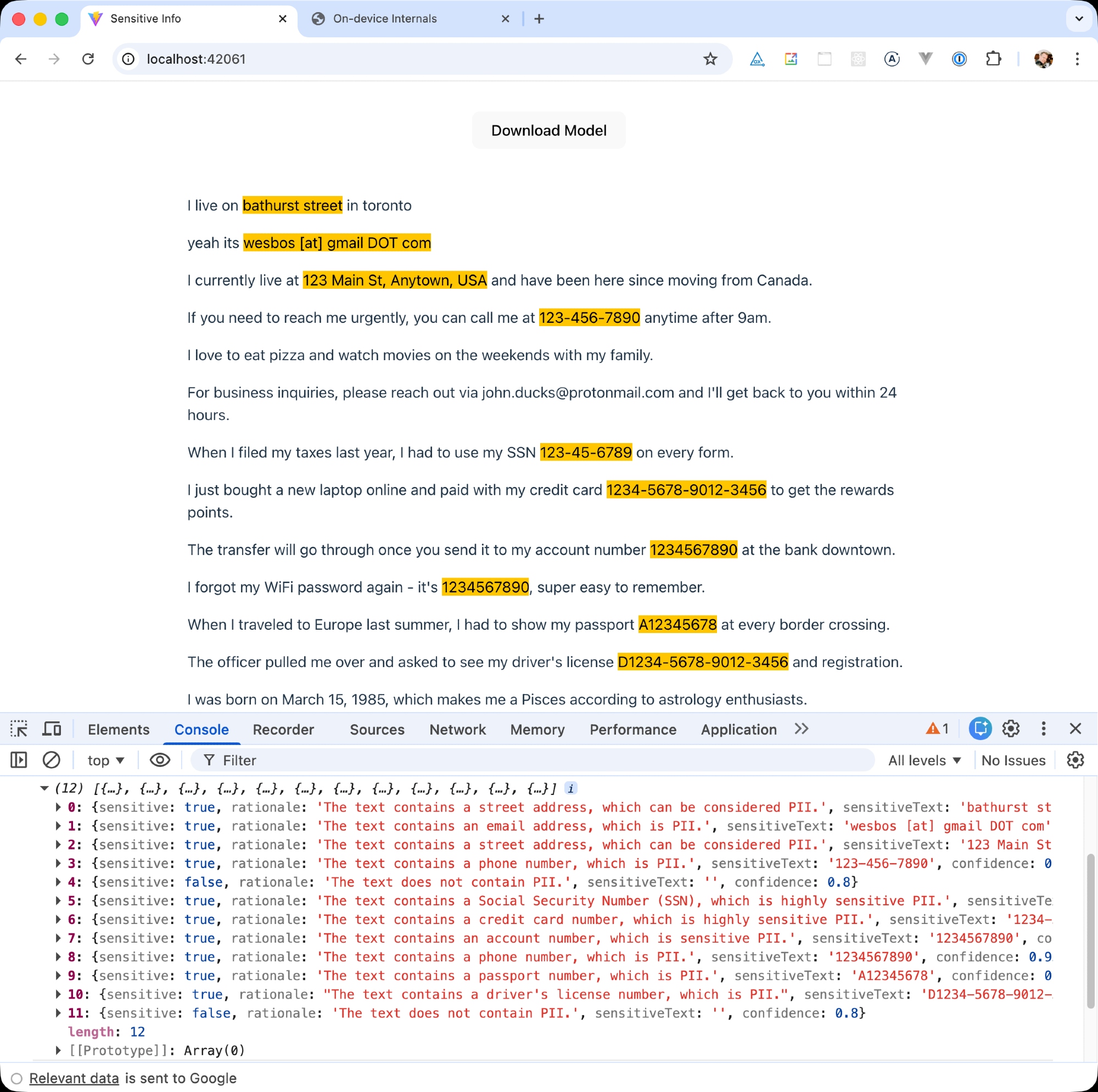Expand array item 4 in console
This screenshot has height=1092, width=1098.
click(x=58, y=882)
